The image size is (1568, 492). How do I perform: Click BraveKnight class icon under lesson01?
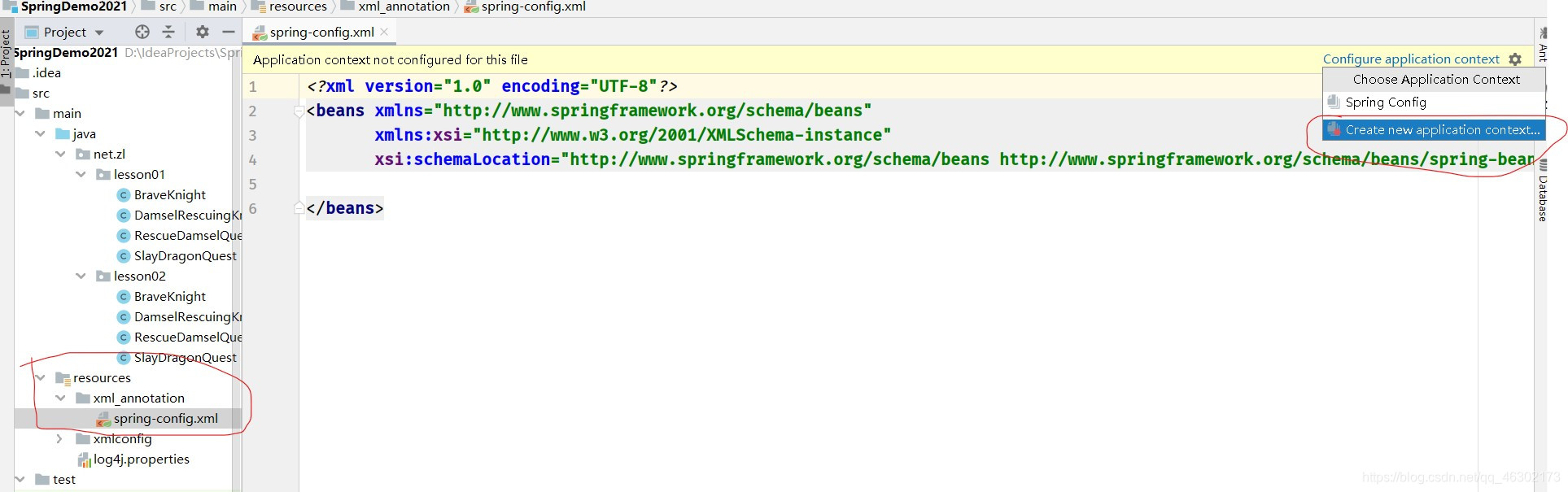click(124, 195)
